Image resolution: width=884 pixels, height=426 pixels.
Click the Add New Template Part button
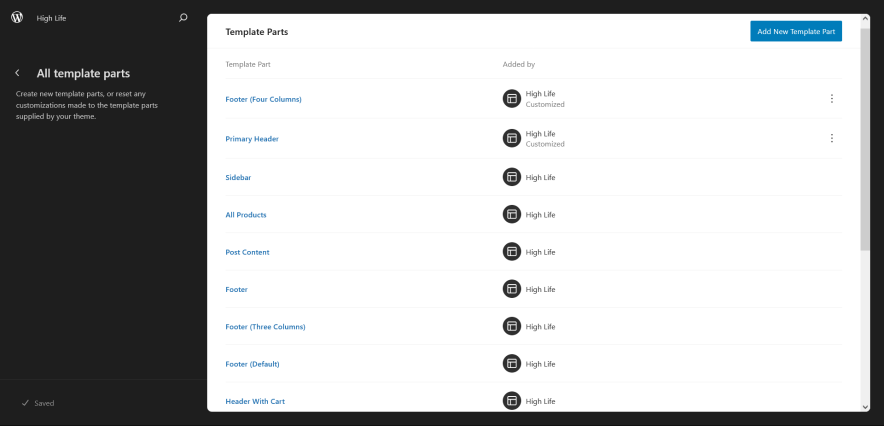[795, 32]
